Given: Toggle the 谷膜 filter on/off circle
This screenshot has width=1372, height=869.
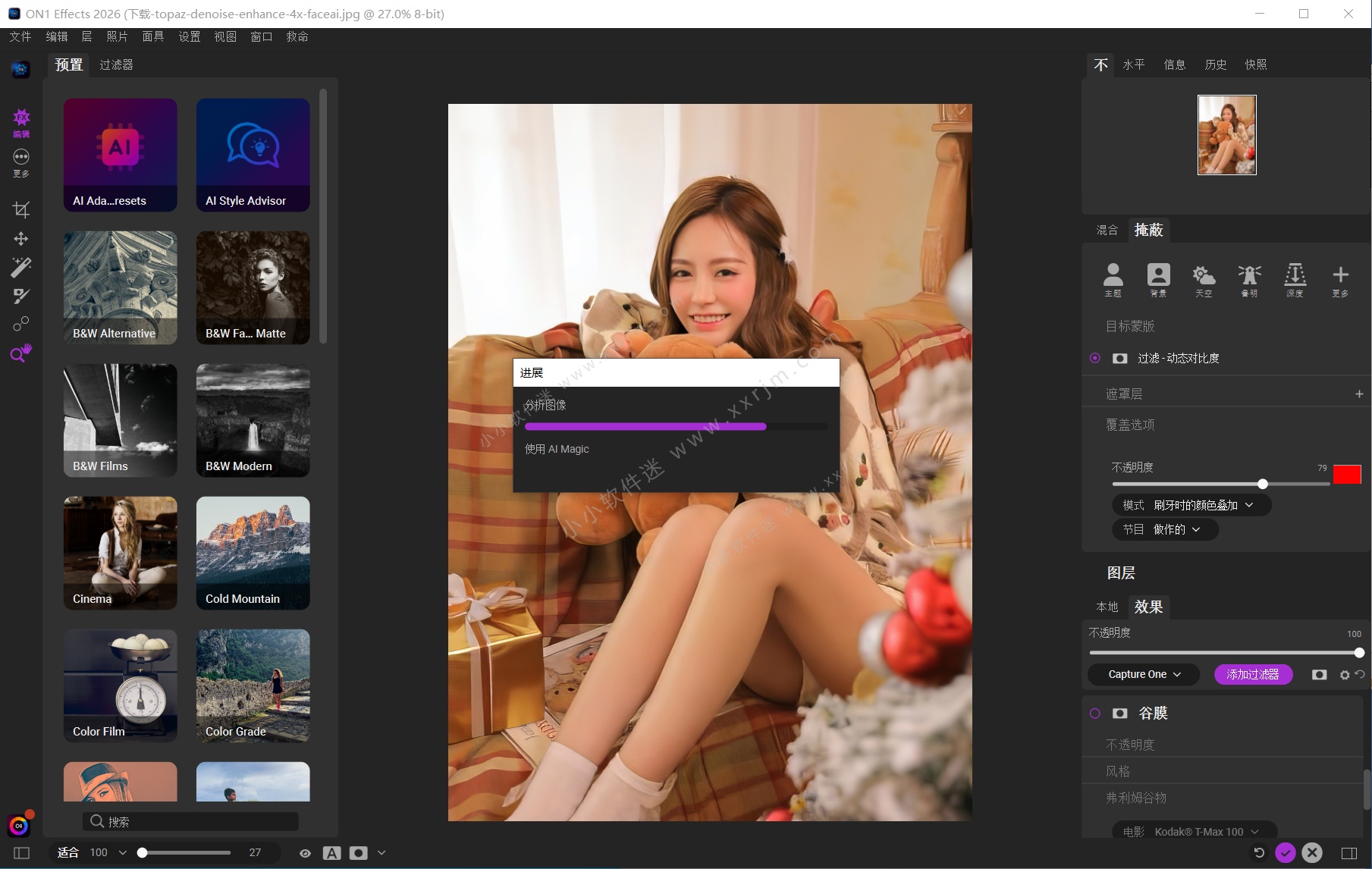Looking at the screenshot, I should 1095,714.
